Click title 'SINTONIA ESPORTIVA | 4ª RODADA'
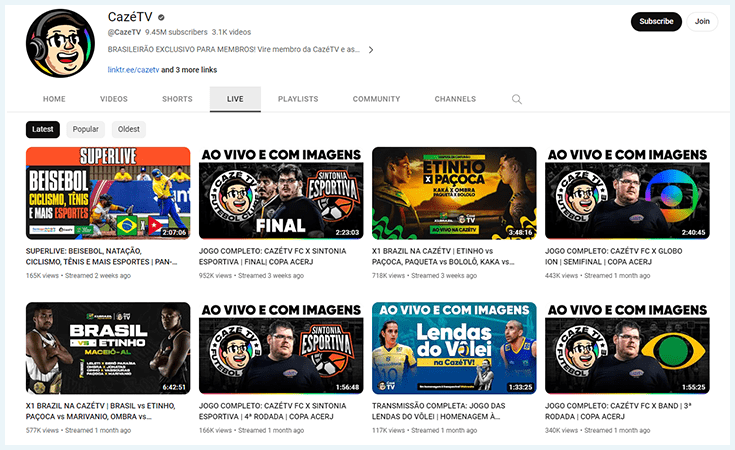 click(272, 411)
